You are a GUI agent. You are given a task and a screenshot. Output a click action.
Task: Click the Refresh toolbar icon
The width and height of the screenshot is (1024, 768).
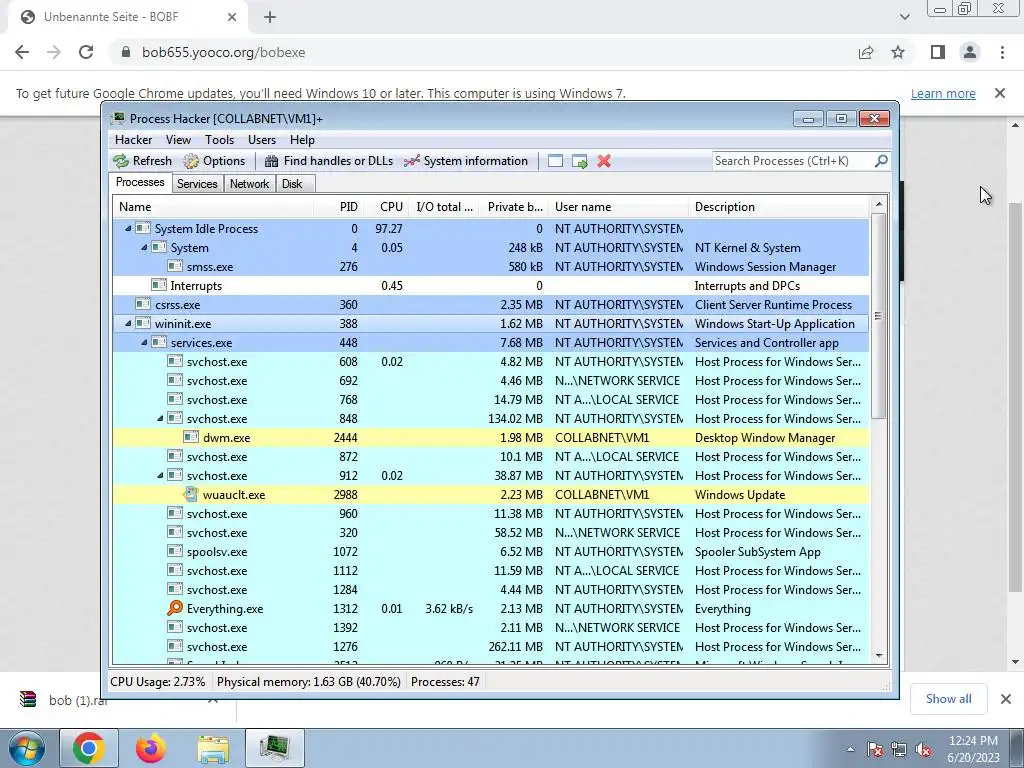click(121, 161)
